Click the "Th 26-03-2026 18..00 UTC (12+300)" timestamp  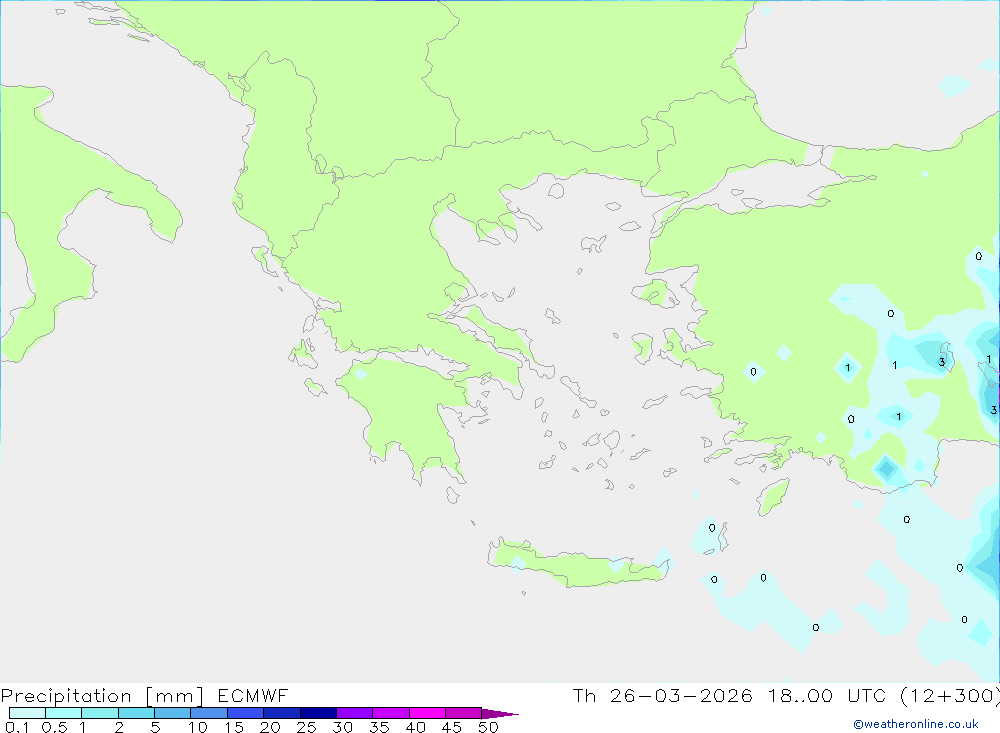(786, 696)
